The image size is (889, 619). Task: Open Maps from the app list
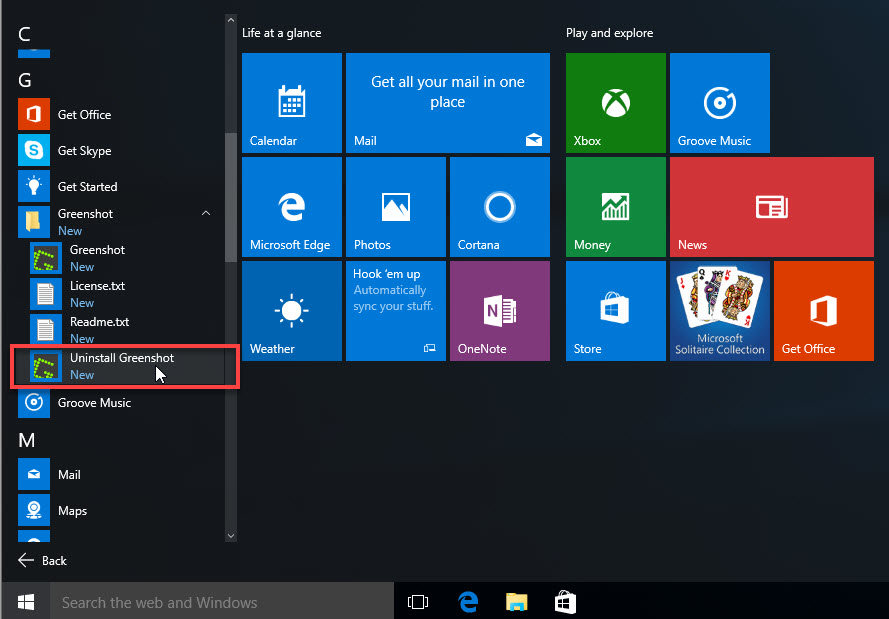click(119, 510)
